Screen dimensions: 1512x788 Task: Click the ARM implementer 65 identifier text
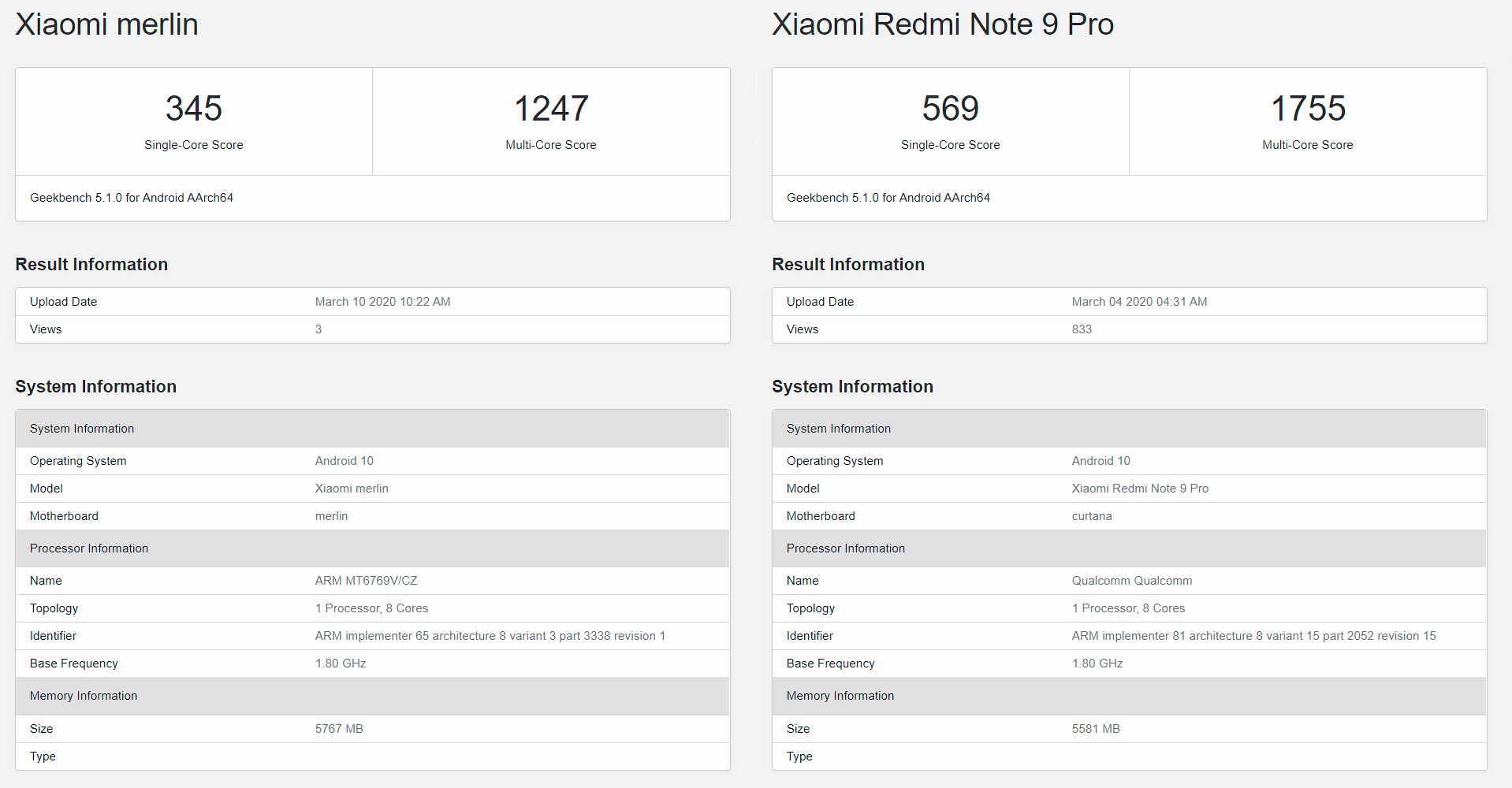[x=490, y=636]
